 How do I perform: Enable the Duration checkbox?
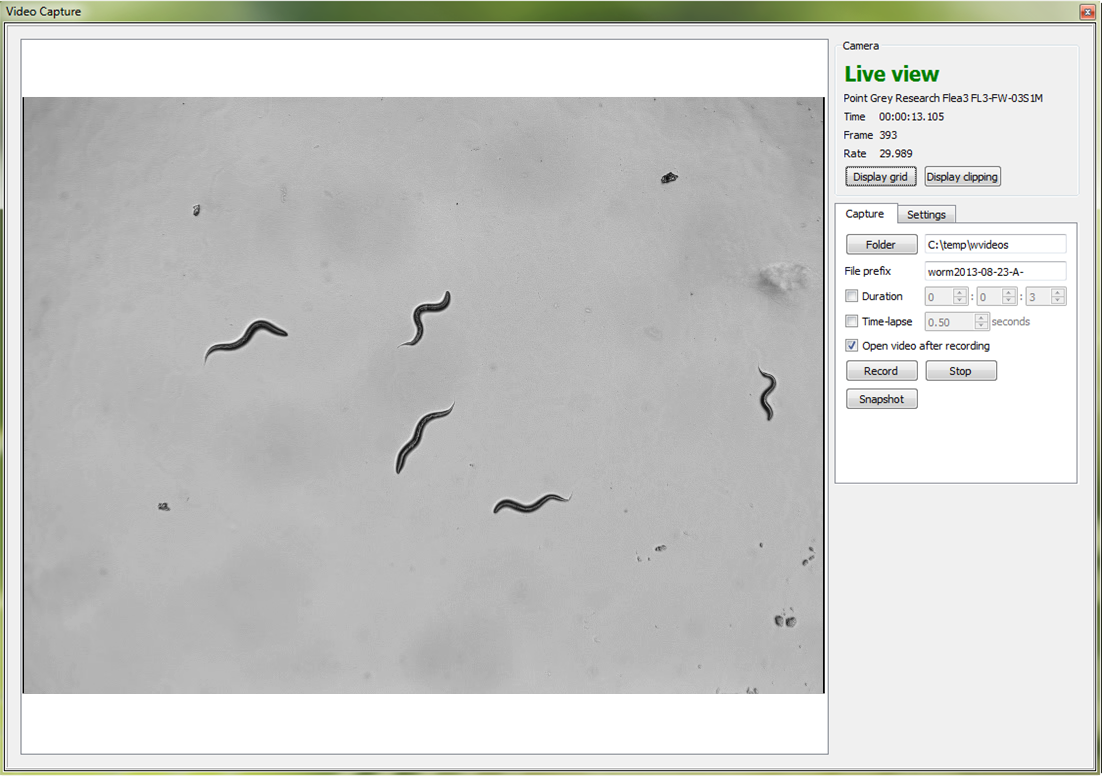[x=851, y=296]
